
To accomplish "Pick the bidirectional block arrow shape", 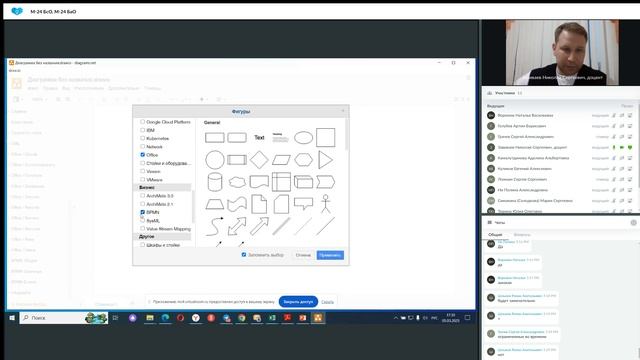I will point(237,226).
